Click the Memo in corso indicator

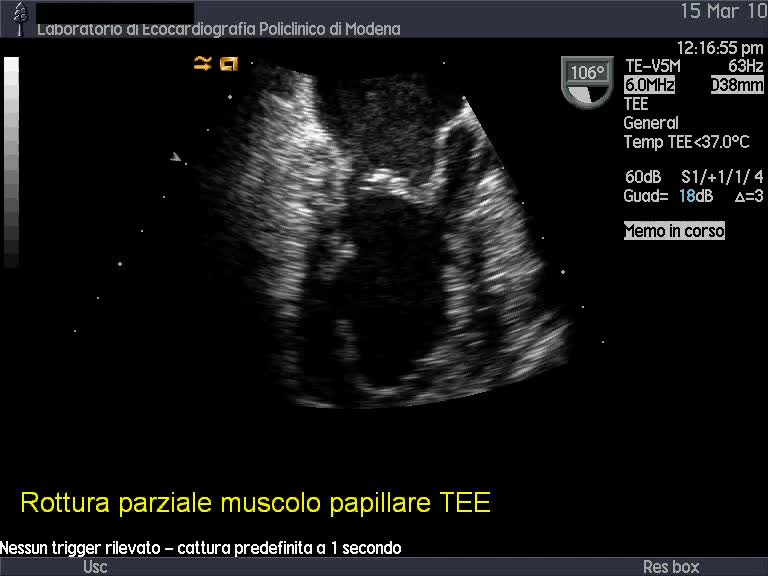coord(674,231)
